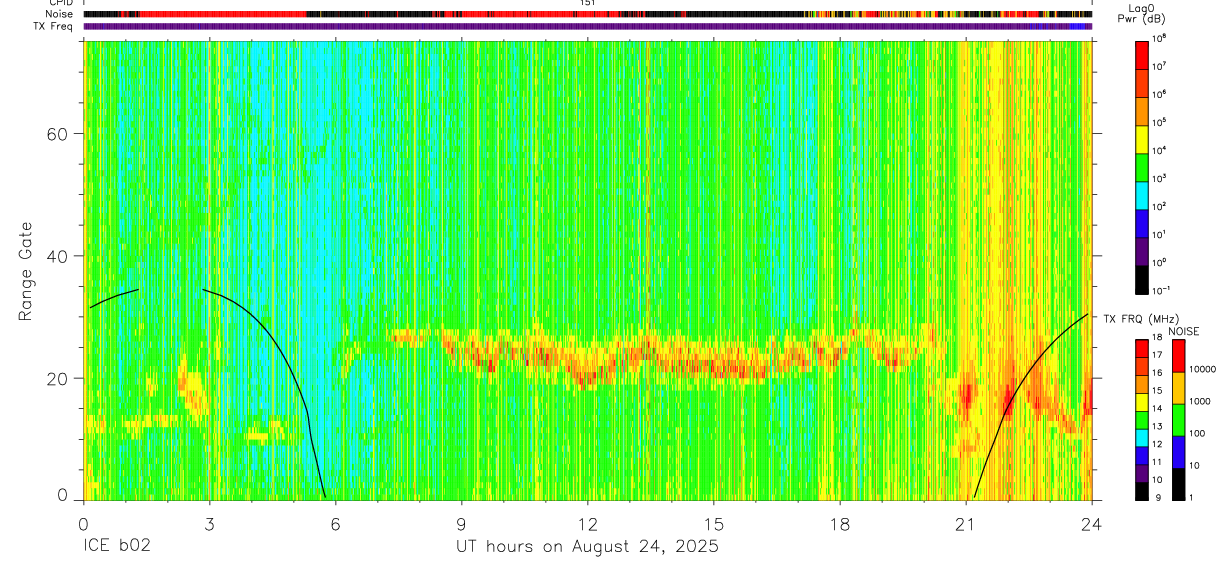Screen dimensions: 1228x567
Task: Click the 'NOISE' legend title
Action: (x=1183, y=331)
